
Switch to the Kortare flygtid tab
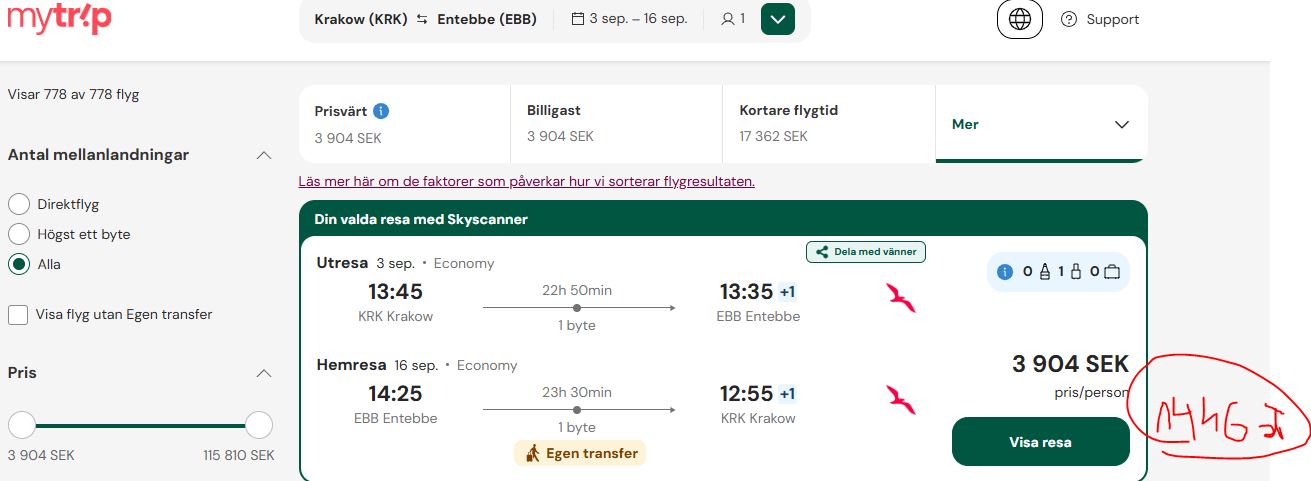click(828, 124)
